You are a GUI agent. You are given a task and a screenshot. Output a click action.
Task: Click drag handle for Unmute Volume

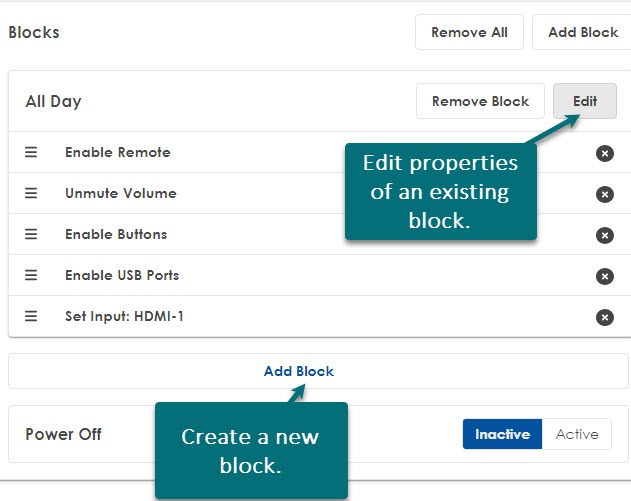coord(31,193)
